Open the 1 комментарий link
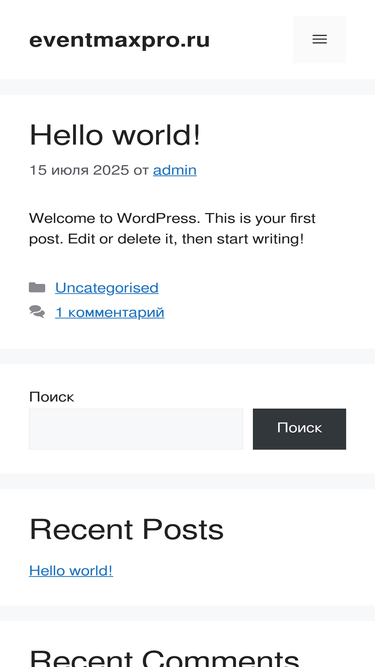Viewport: 375px width, 667px height. click(x=110, y=313)
